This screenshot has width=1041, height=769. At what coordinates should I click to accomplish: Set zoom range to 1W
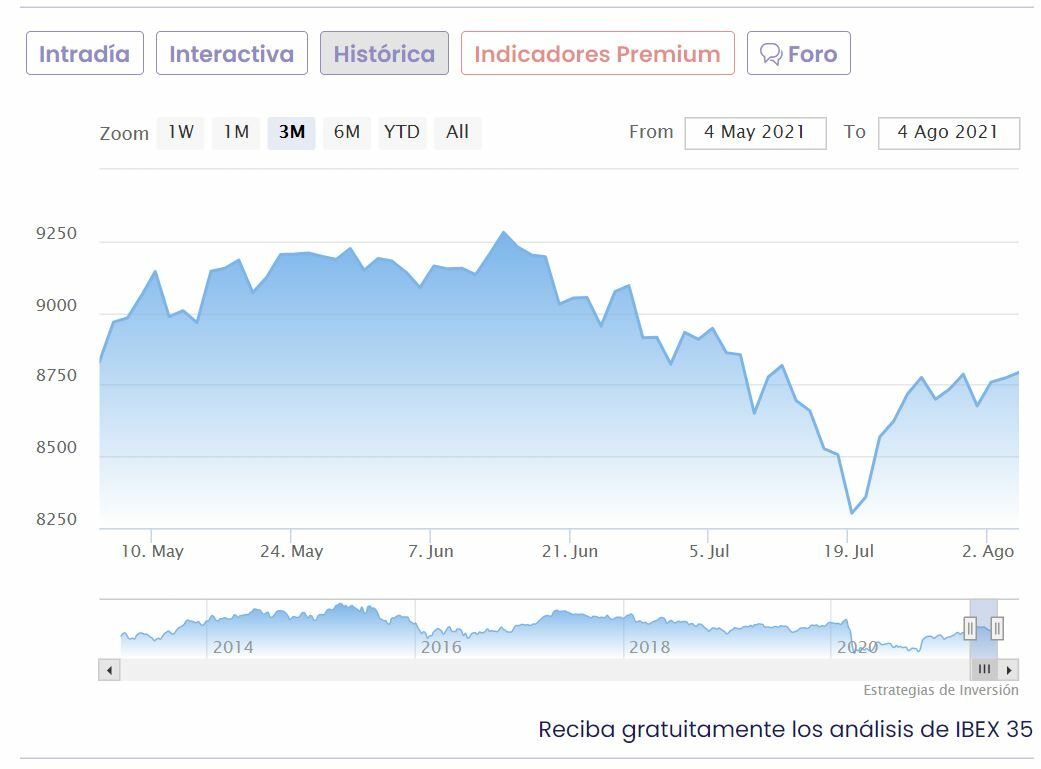181,132
